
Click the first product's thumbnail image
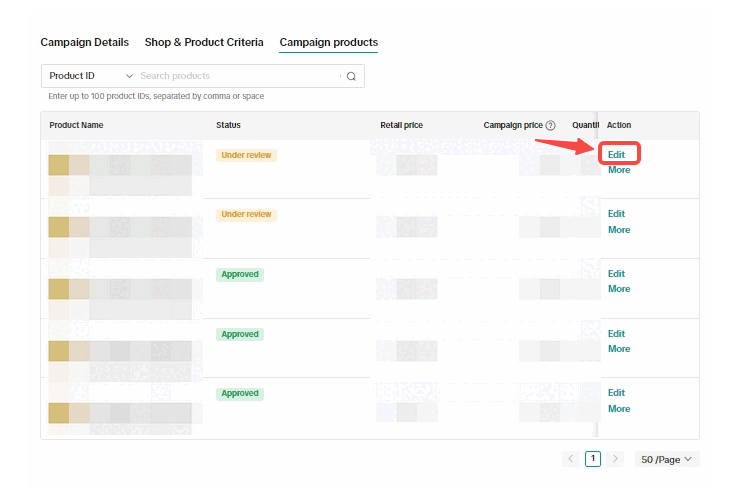pyautogui.click(x=59, y=166)
